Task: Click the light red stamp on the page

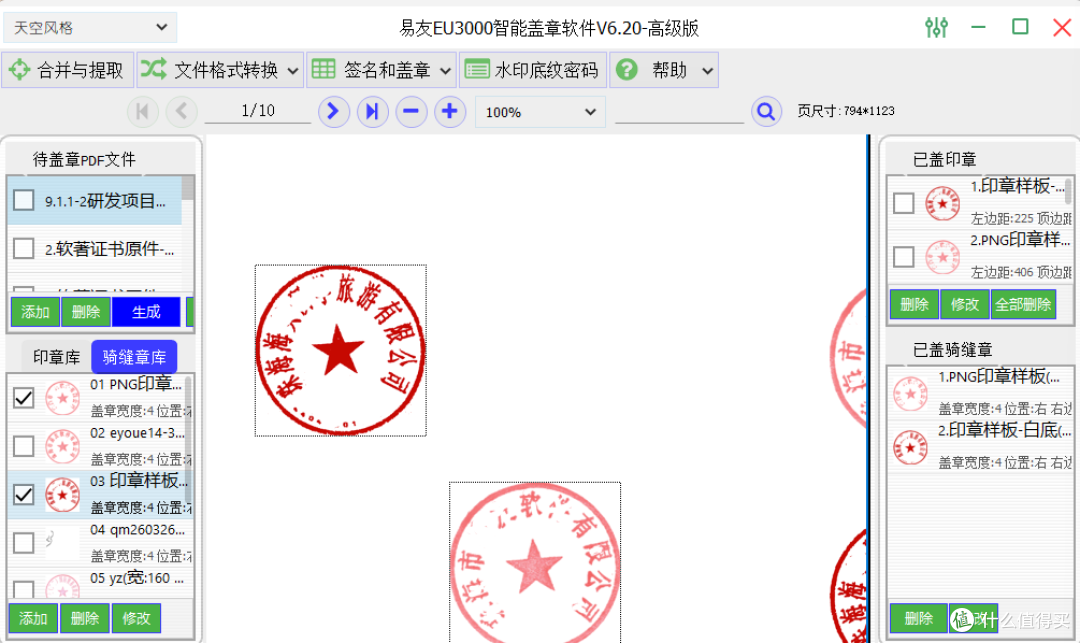Action: [x=534, y=563]
